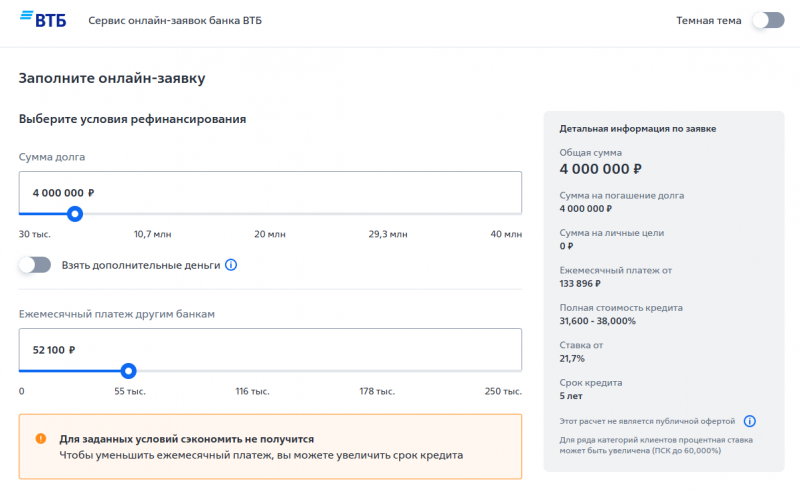The width and height of the screenshot is (800, 492).
Task: Select 10,7 млн mark on debt slider
Action: pos(152,234)
